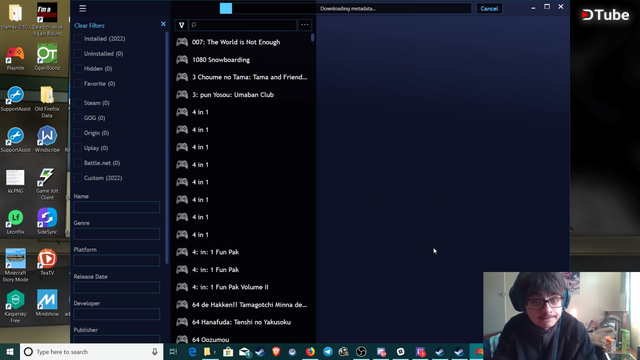The height and width of the screenshot is (360, 640).
Task: Click the Cortana microphone icon
Action: point(155,352)
